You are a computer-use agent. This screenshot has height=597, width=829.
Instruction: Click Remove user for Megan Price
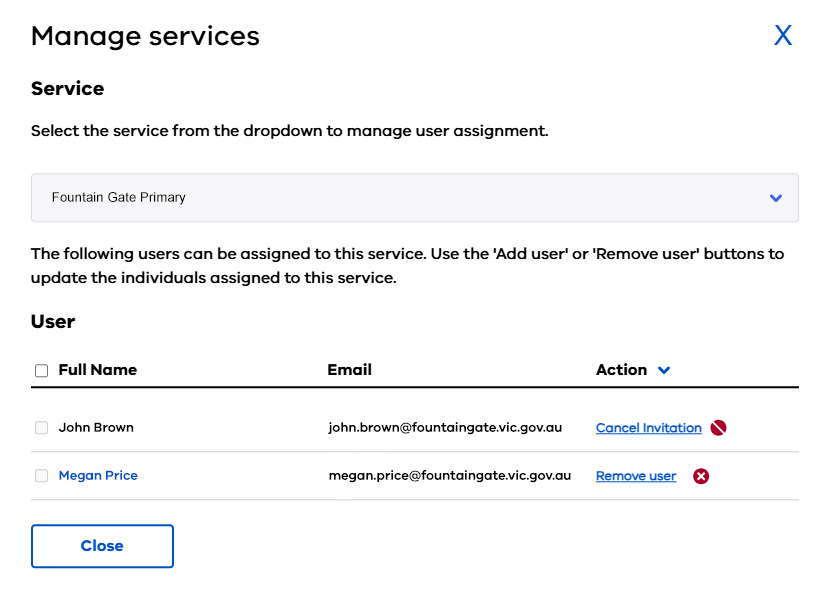click(635, 476)
